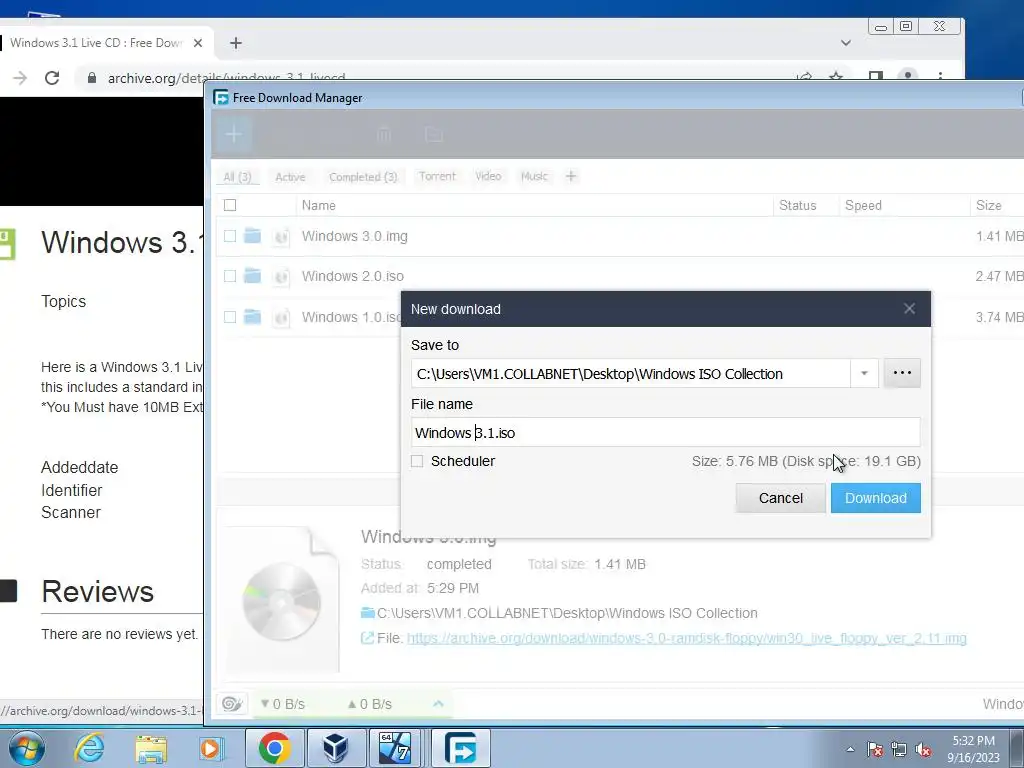Select the Active filter tab
Image resolution: width=1024 pixels, height=768 pixels.
pos(290,177)
